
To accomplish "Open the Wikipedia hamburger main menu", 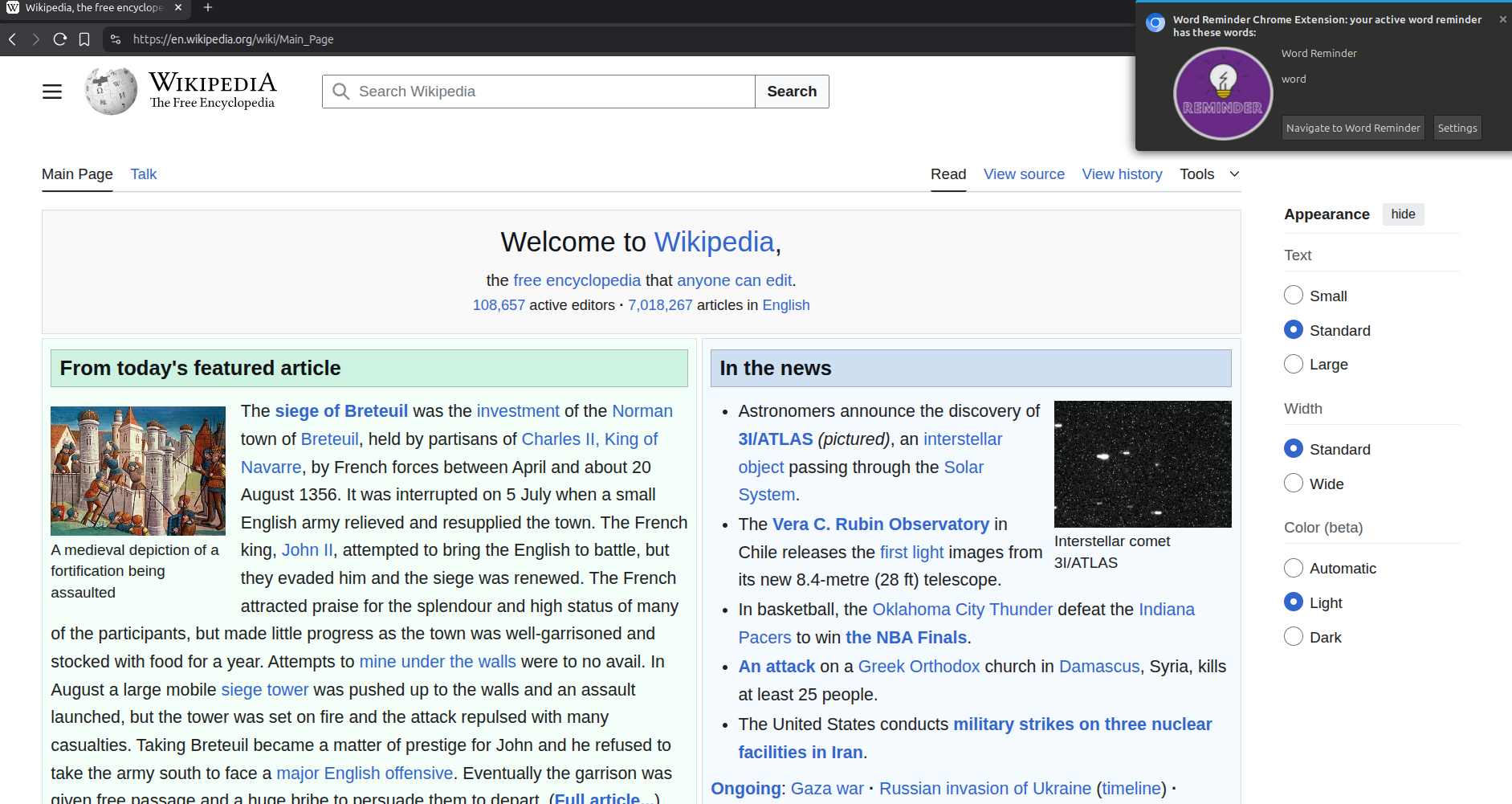I will coord(52,92).
